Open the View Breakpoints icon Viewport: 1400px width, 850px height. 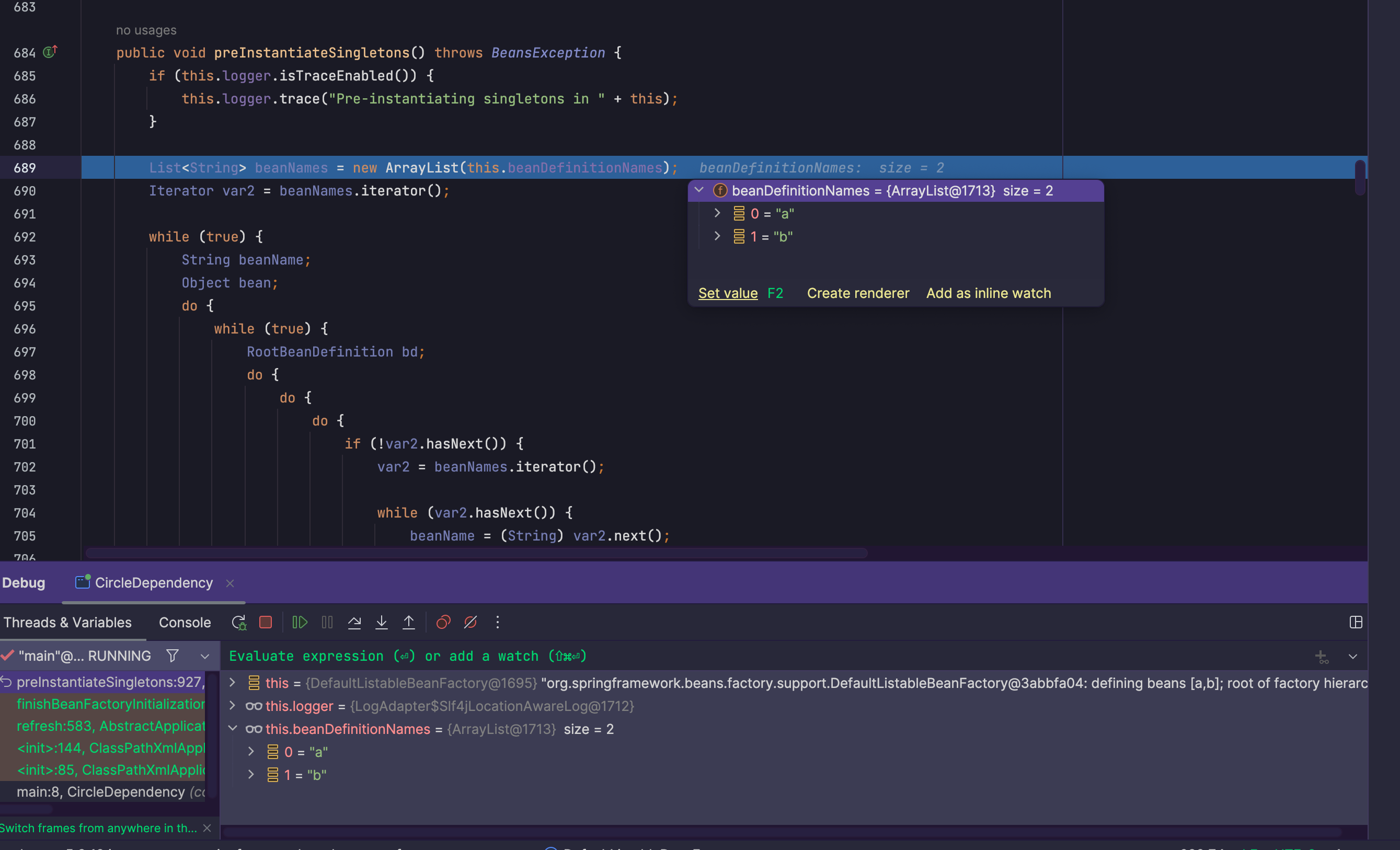(x=443, y=622)
